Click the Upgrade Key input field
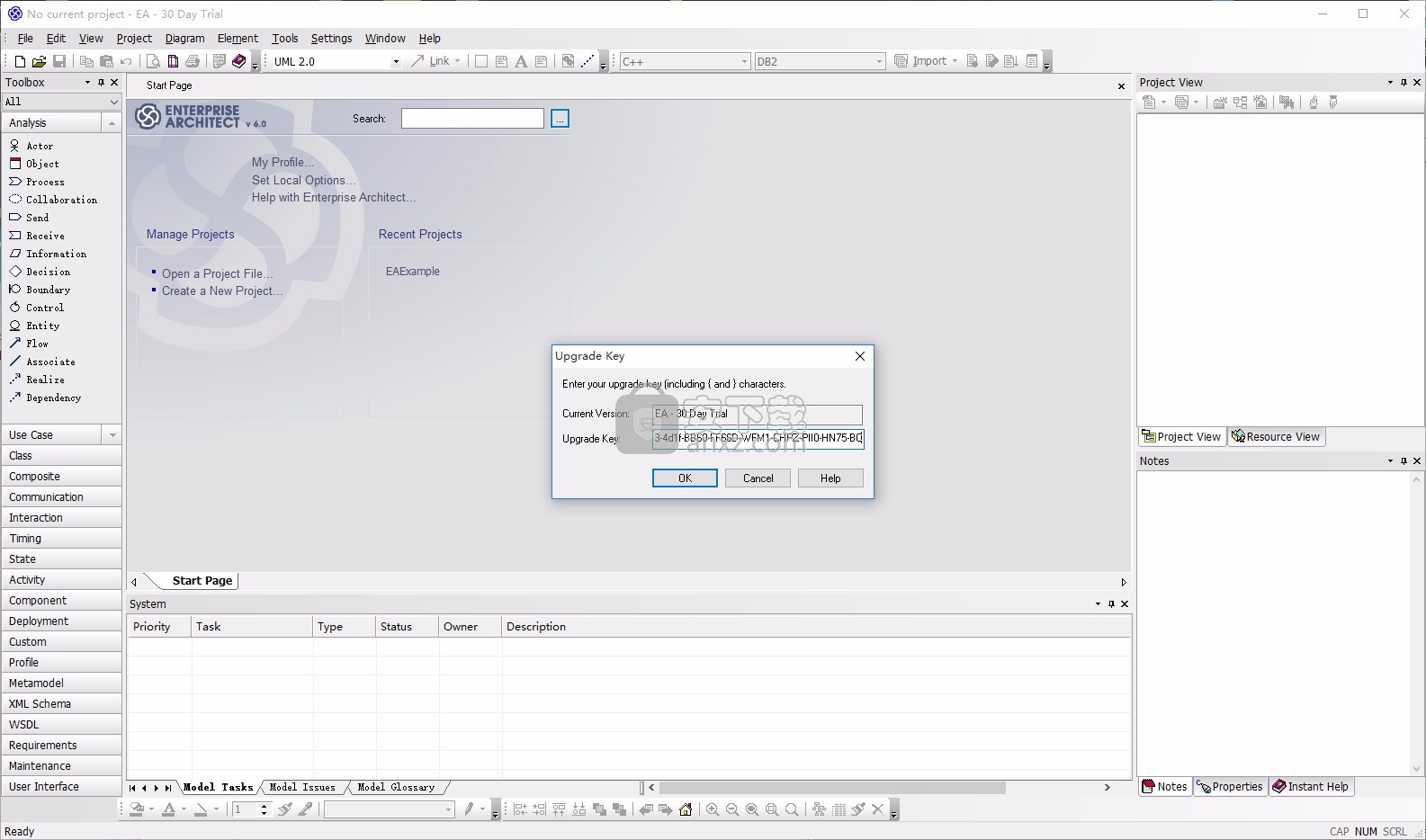 coord(758,439)
